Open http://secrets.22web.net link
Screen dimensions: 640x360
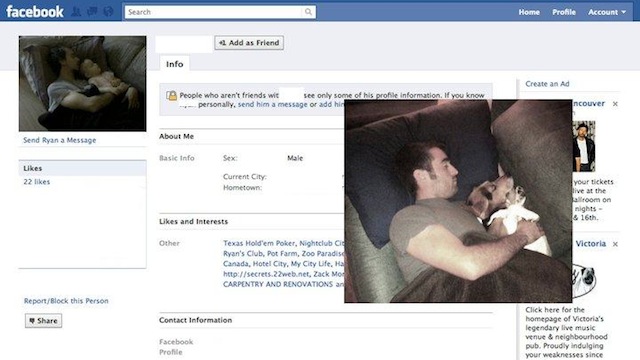(266, 274)
